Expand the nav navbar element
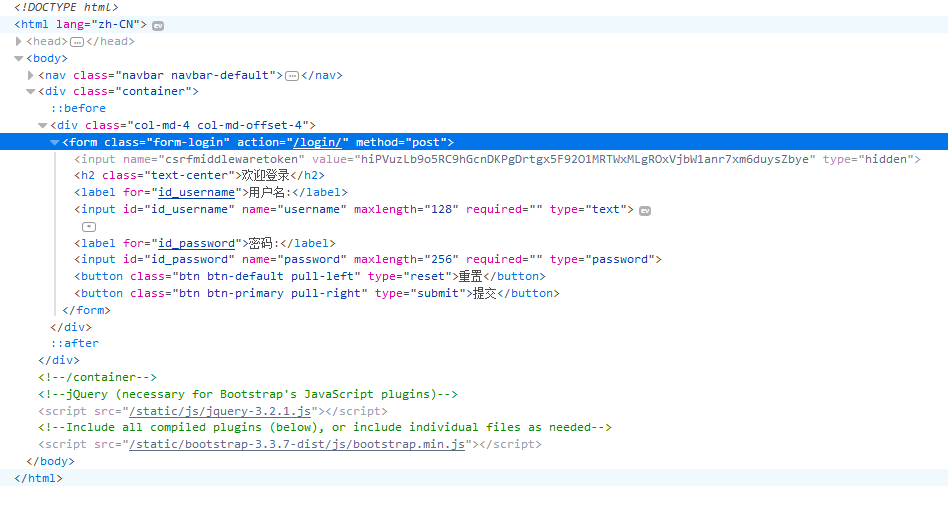The width and height of the screenshot is (948, 505). point(31,75)
